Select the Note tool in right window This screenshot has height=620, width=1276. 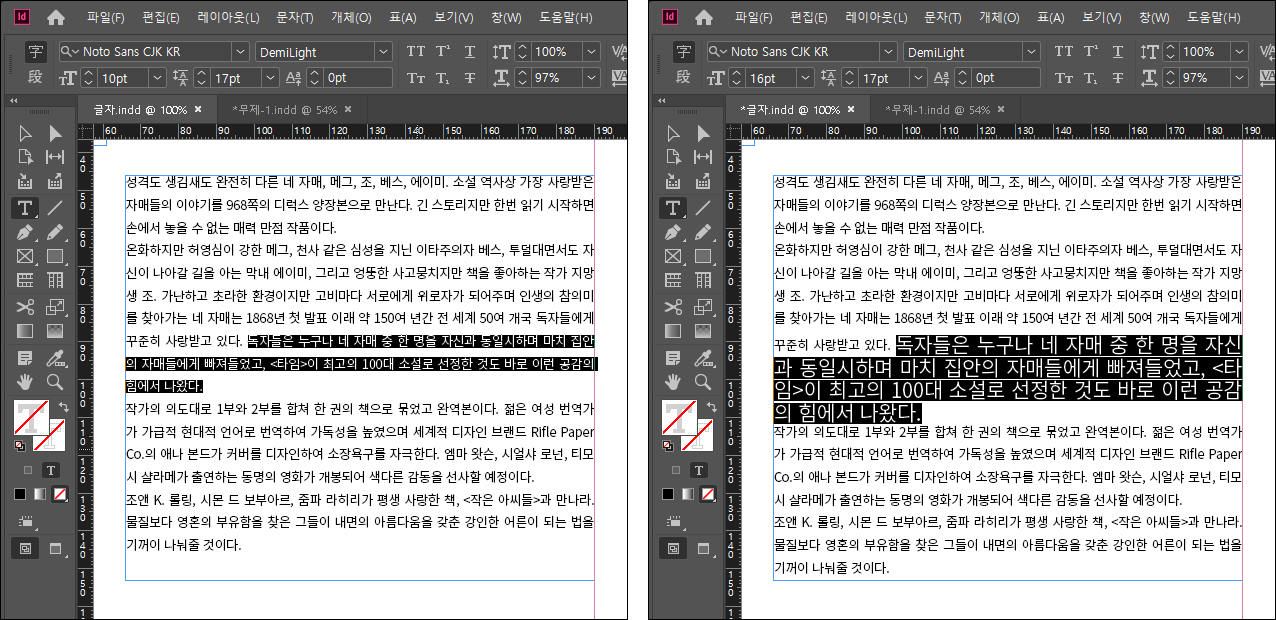[x=674, y=357]
